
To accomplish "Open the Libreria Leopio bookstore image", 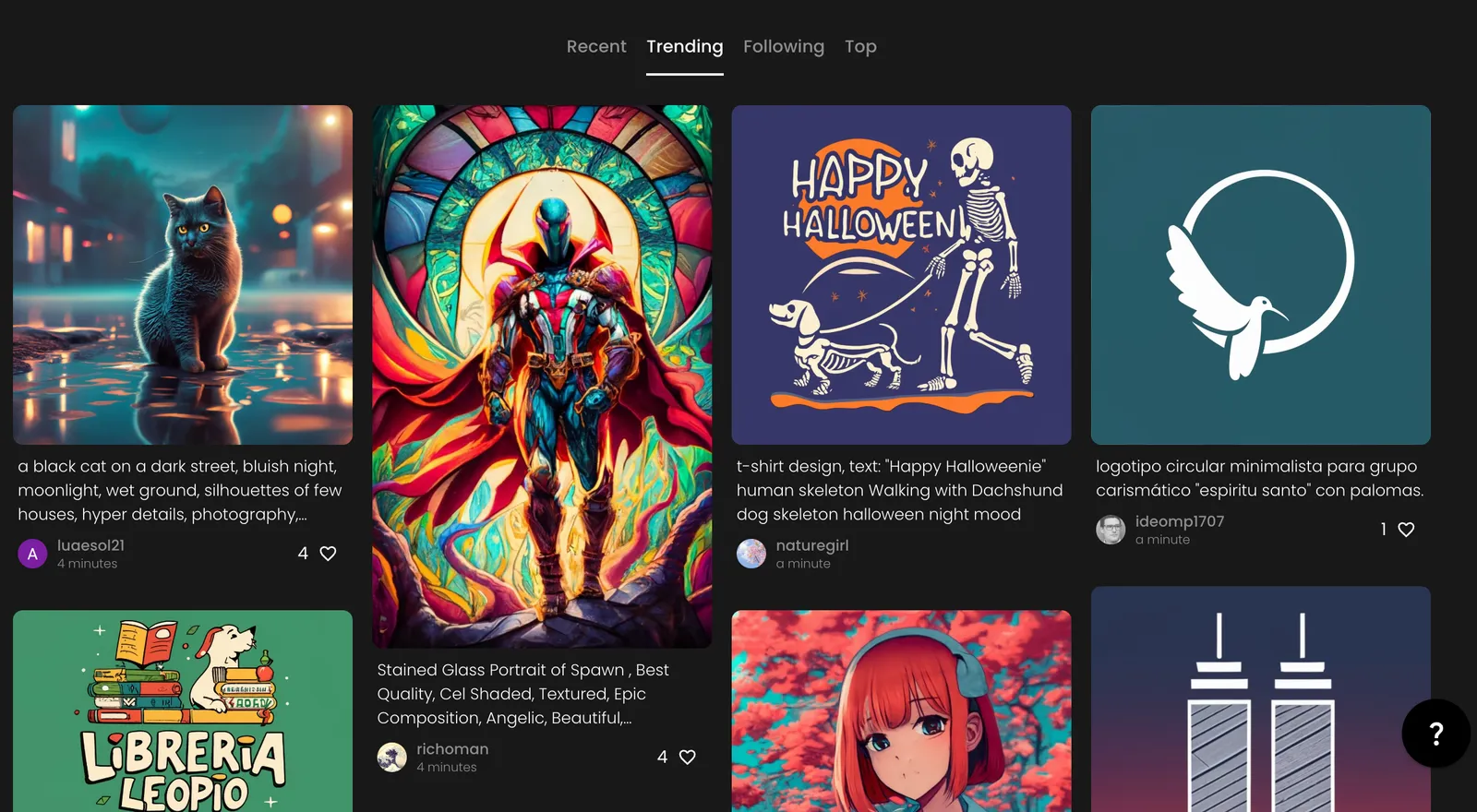I will click(x=183, y=710).
